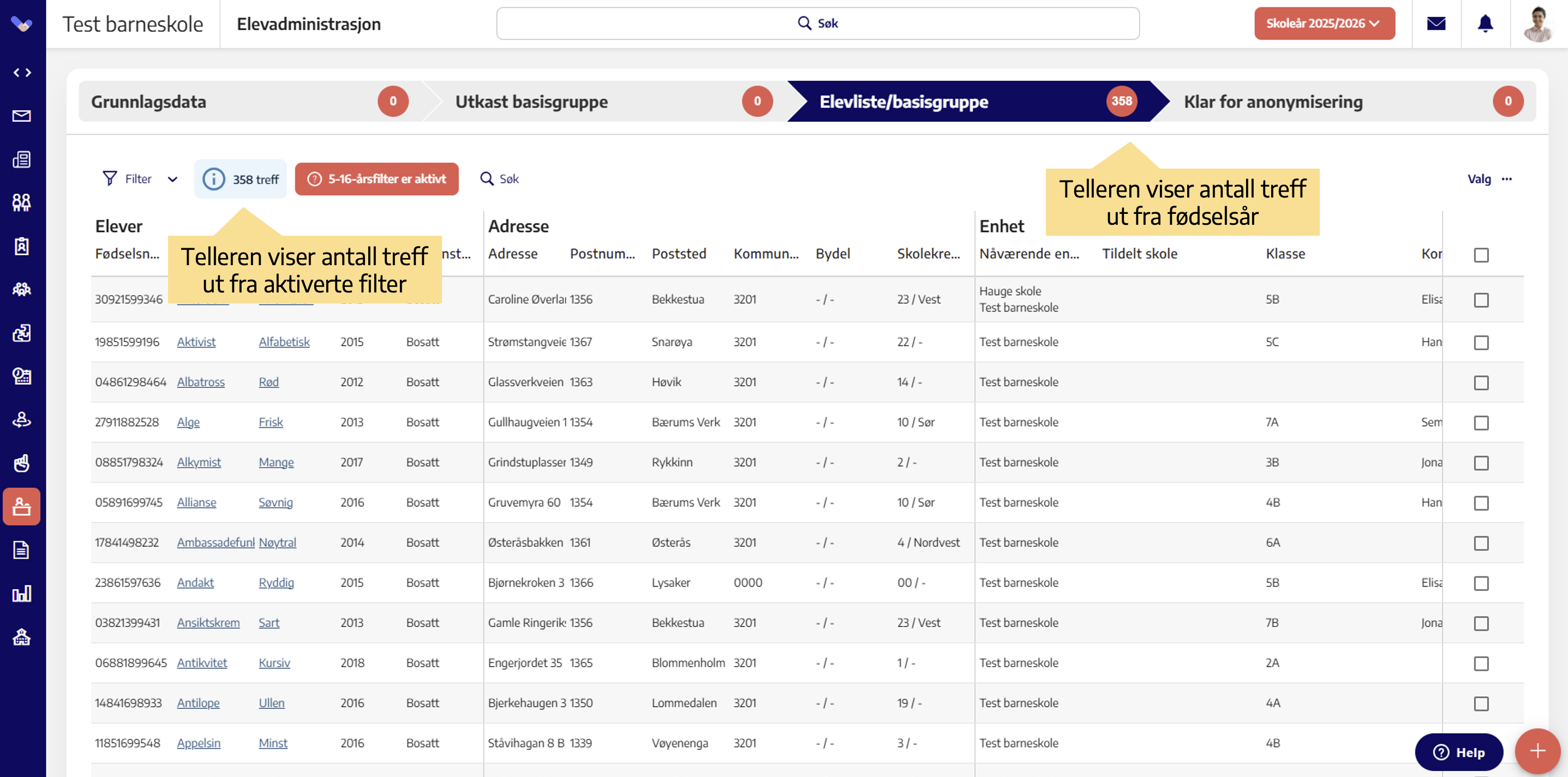Open the mail icon in the left sidebar
1568x777 pixels.
click(x=22, y=116)
